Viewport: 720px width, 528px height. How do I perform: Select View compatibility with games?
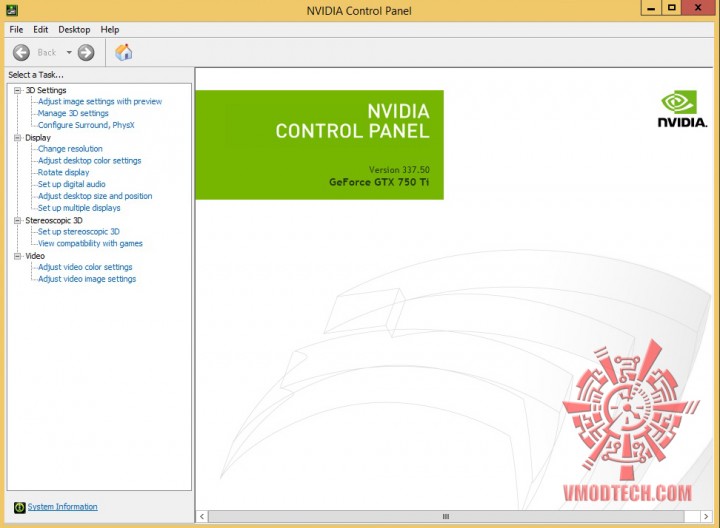coord(90,243)
